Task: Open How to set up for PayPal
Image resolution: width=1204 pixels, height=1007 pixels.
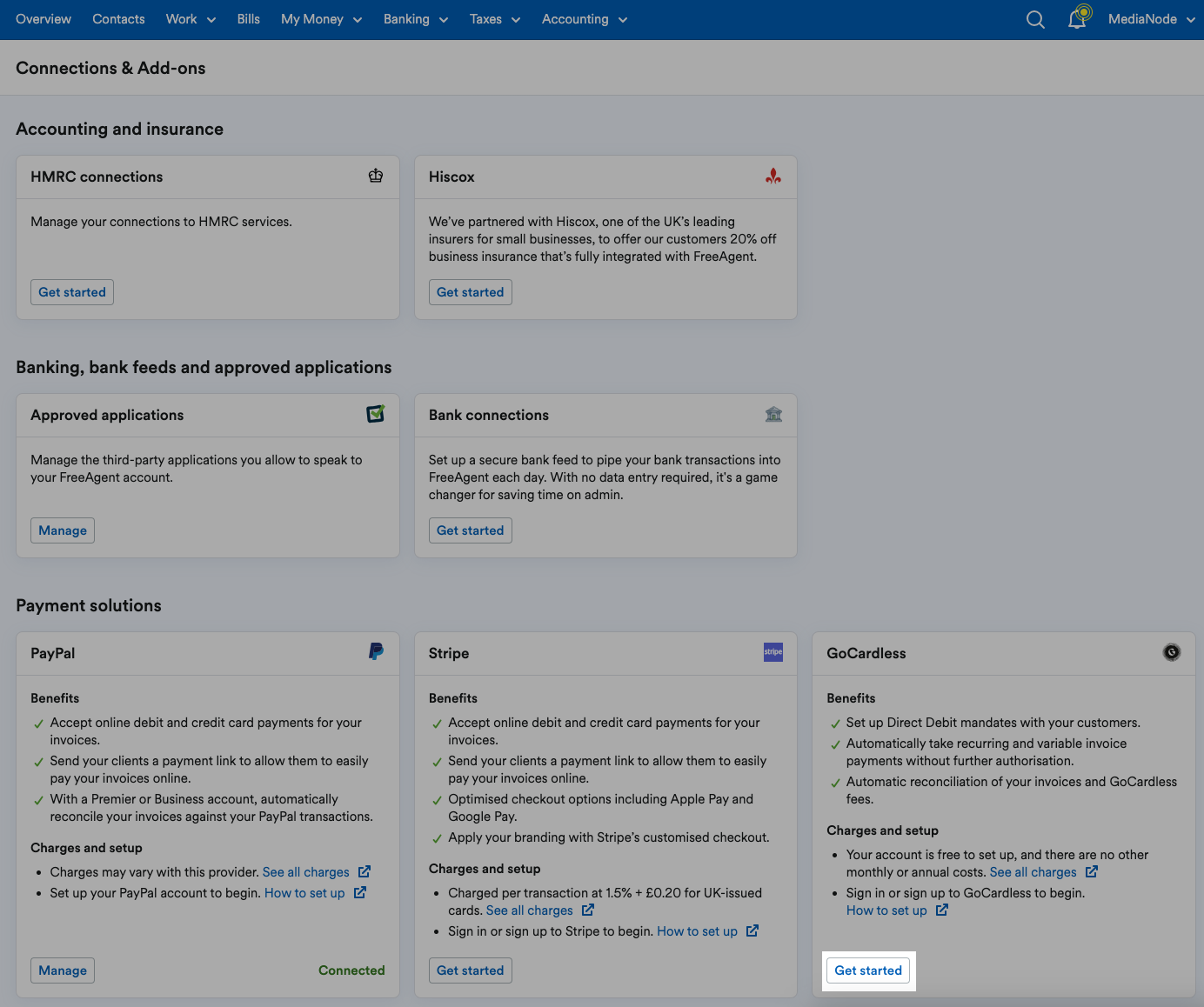Action: (304, 892)
